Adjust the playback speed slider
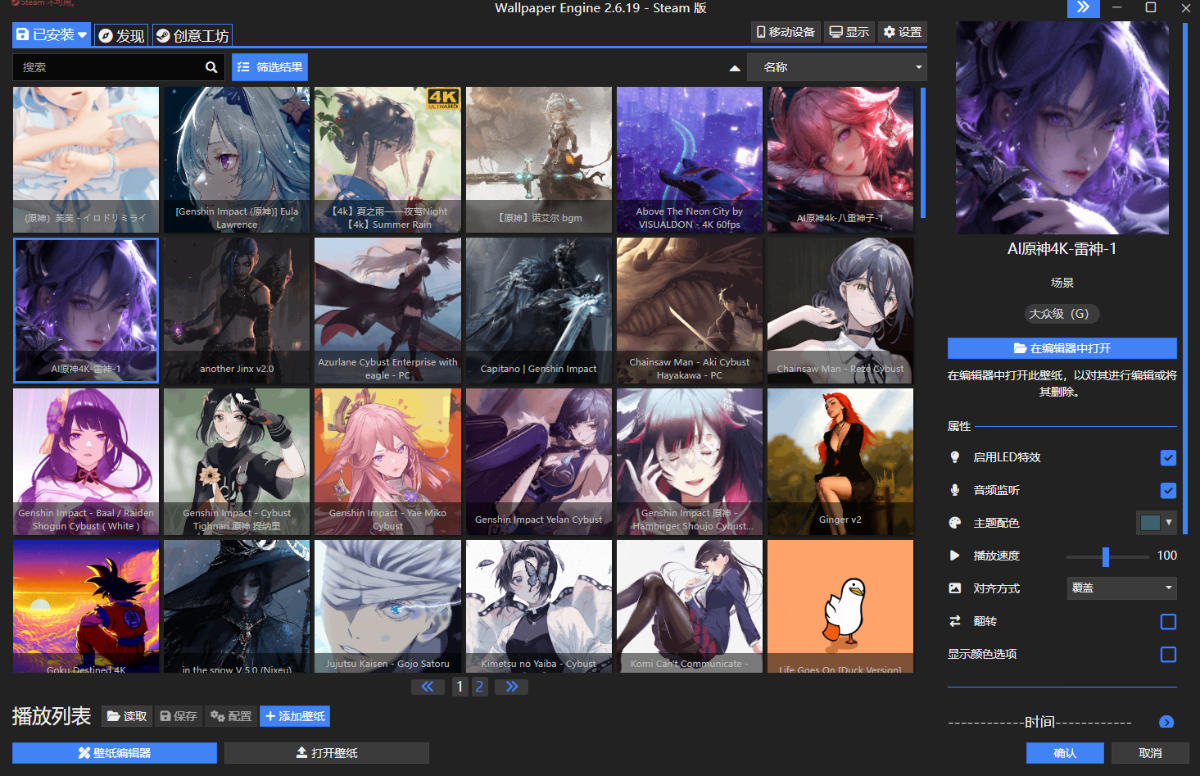 coord(1105,556)
